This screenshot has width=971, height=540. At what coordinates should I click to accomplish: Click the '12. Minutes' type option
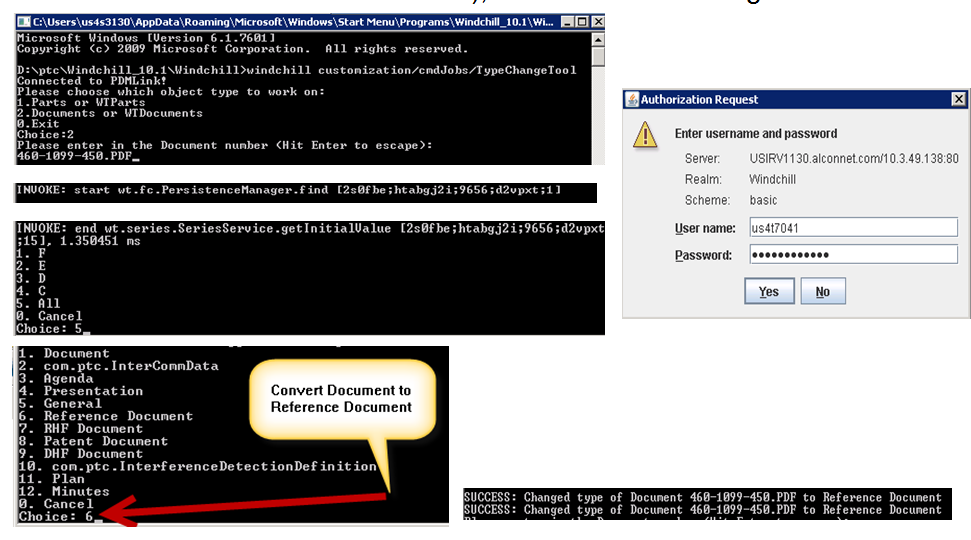point(64,491)
